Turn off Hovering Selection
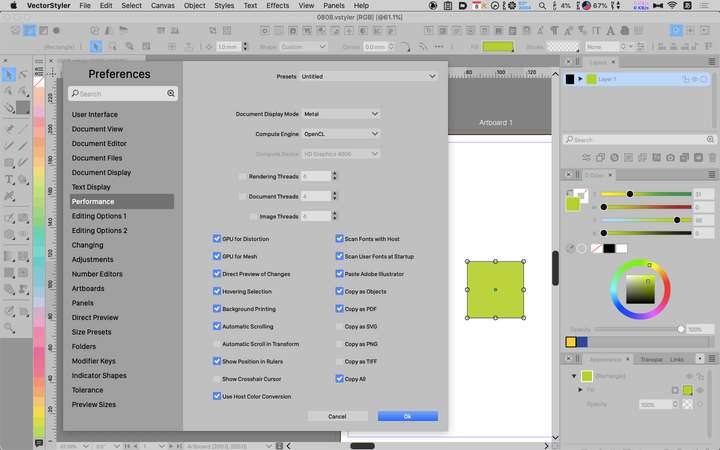 click(217, 291)
